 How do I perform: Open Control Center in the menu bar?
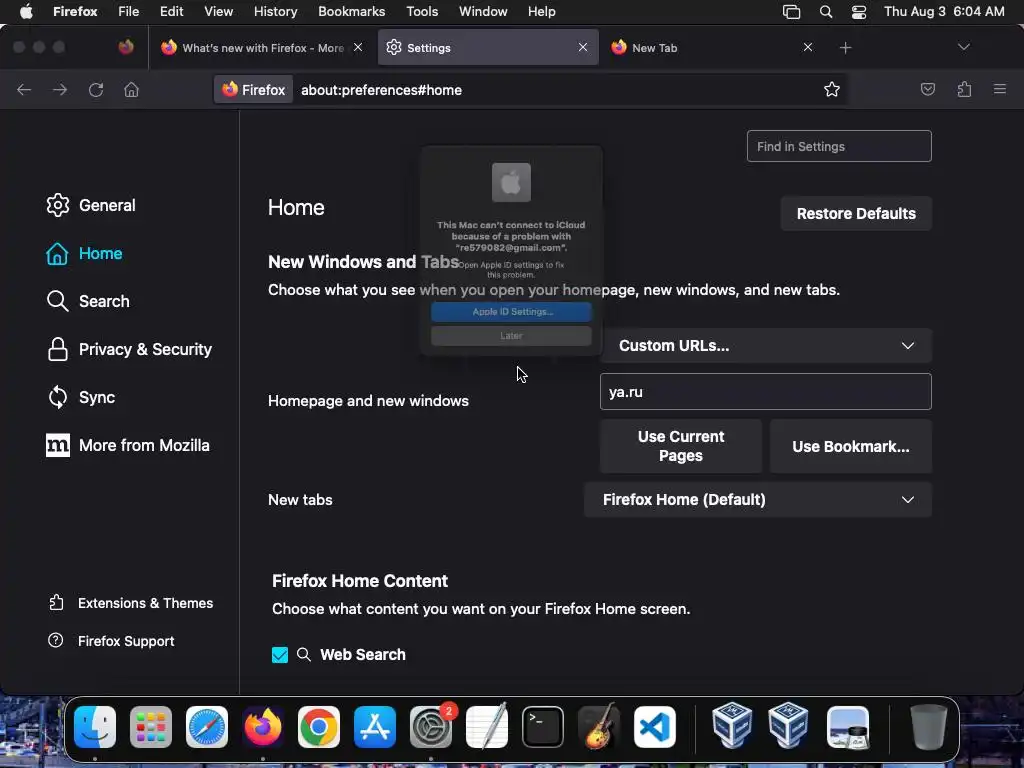coord(859,12)
